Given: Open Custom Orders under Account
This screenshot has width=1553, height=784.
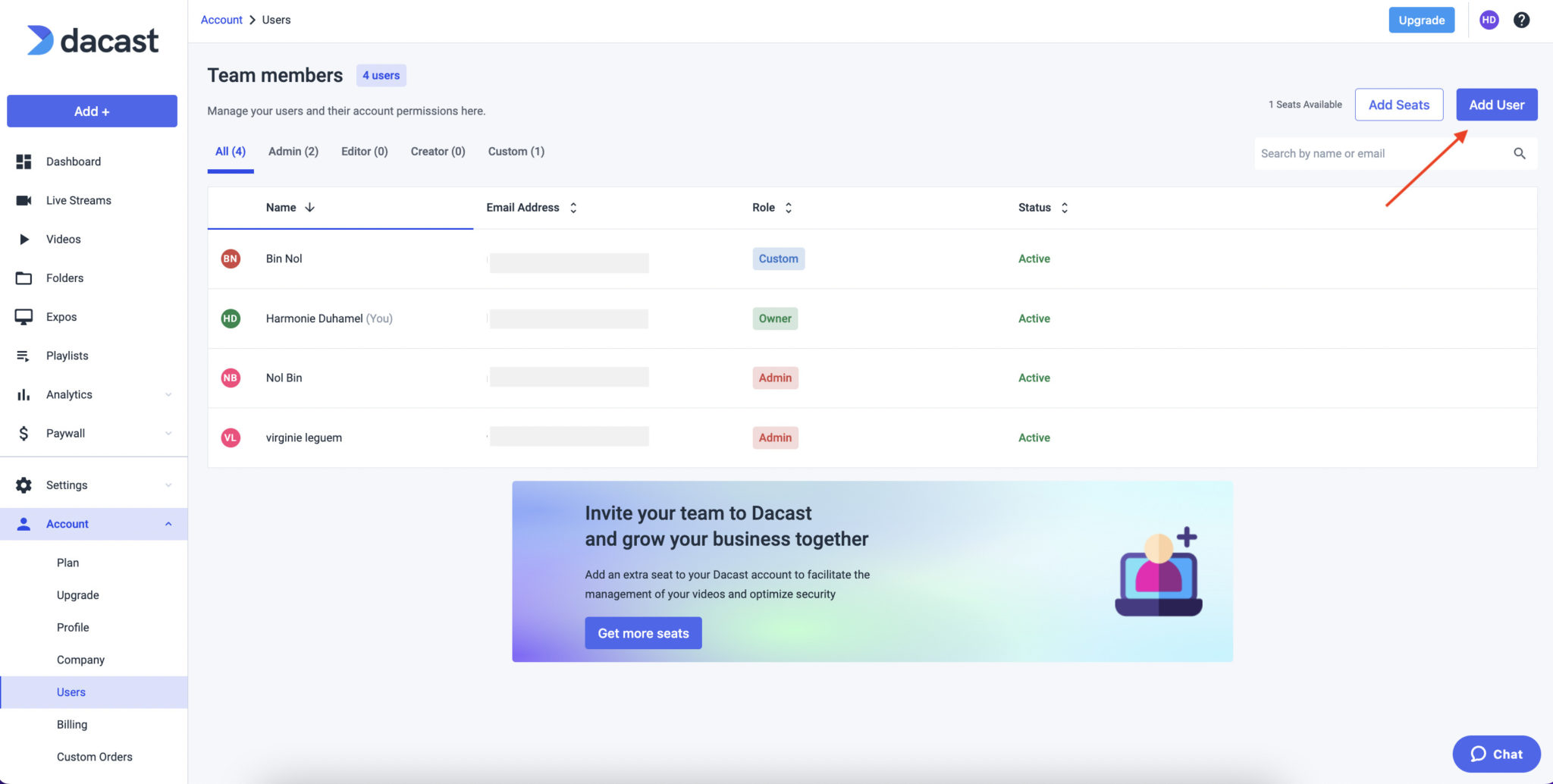Looking at the screenshot, I should point(95,757).
